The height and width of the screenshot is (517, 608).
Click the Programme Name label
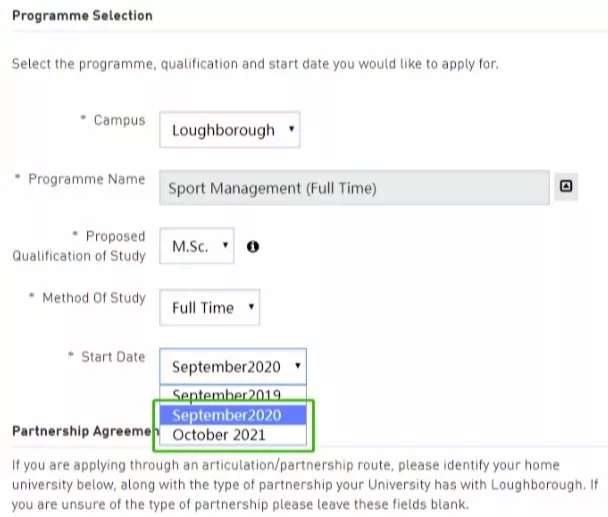(86, 179)
